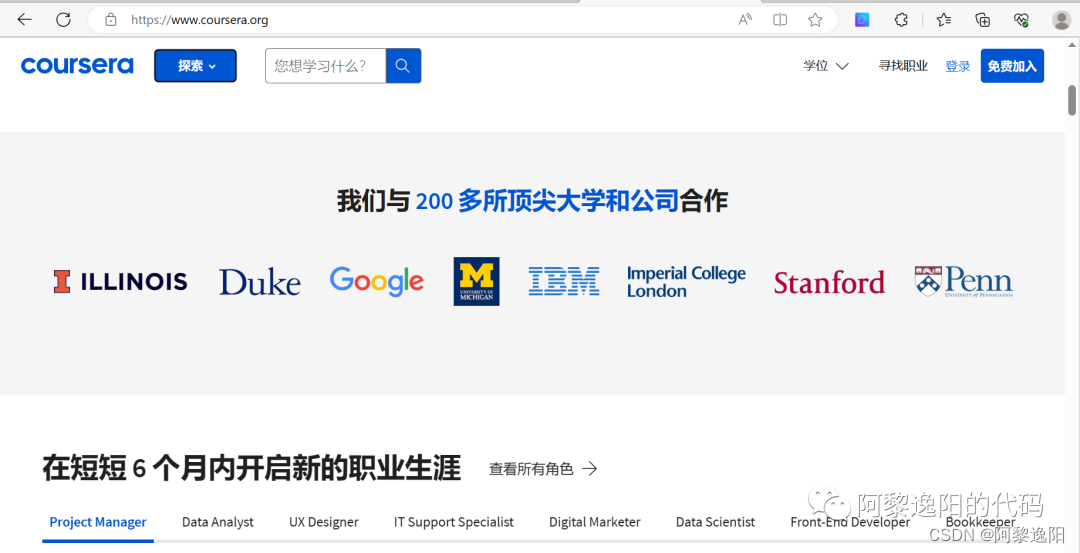Viewport: 1080px width, 553px height.
Task: Click the IBM logo
Action: point(564,281)
